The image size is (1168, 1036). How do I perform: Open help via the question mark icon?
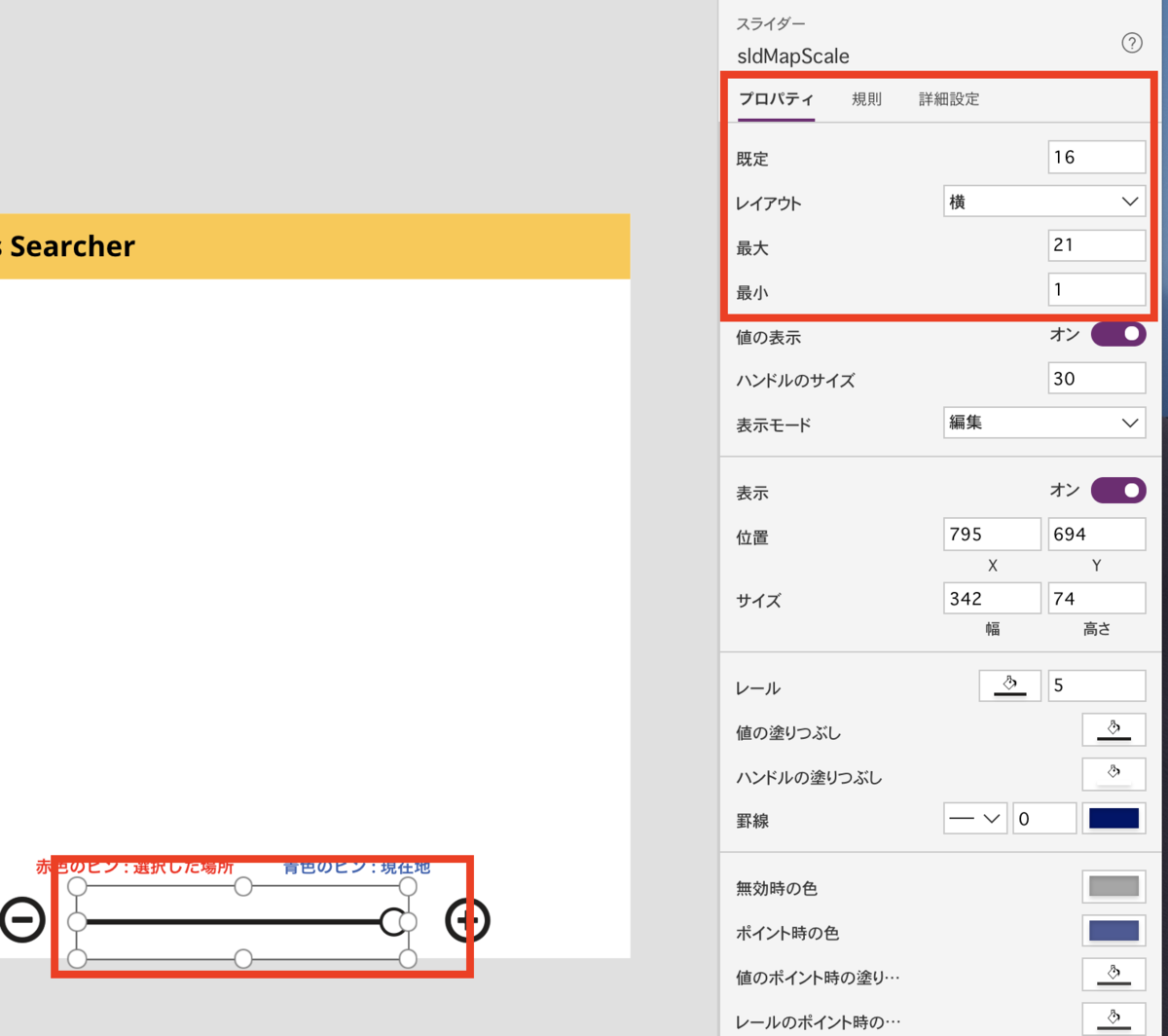click(x=1131, y=43)
